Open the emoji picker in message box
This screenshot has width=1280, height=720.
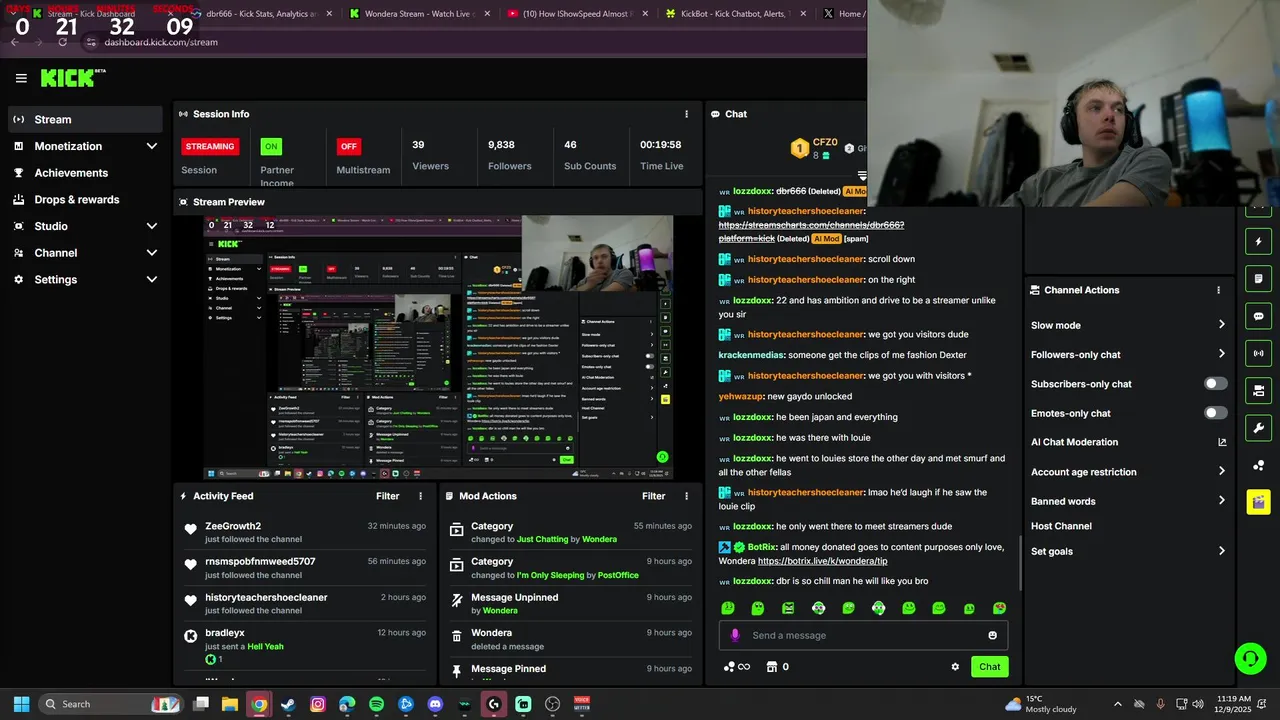[x=992, y=635]
